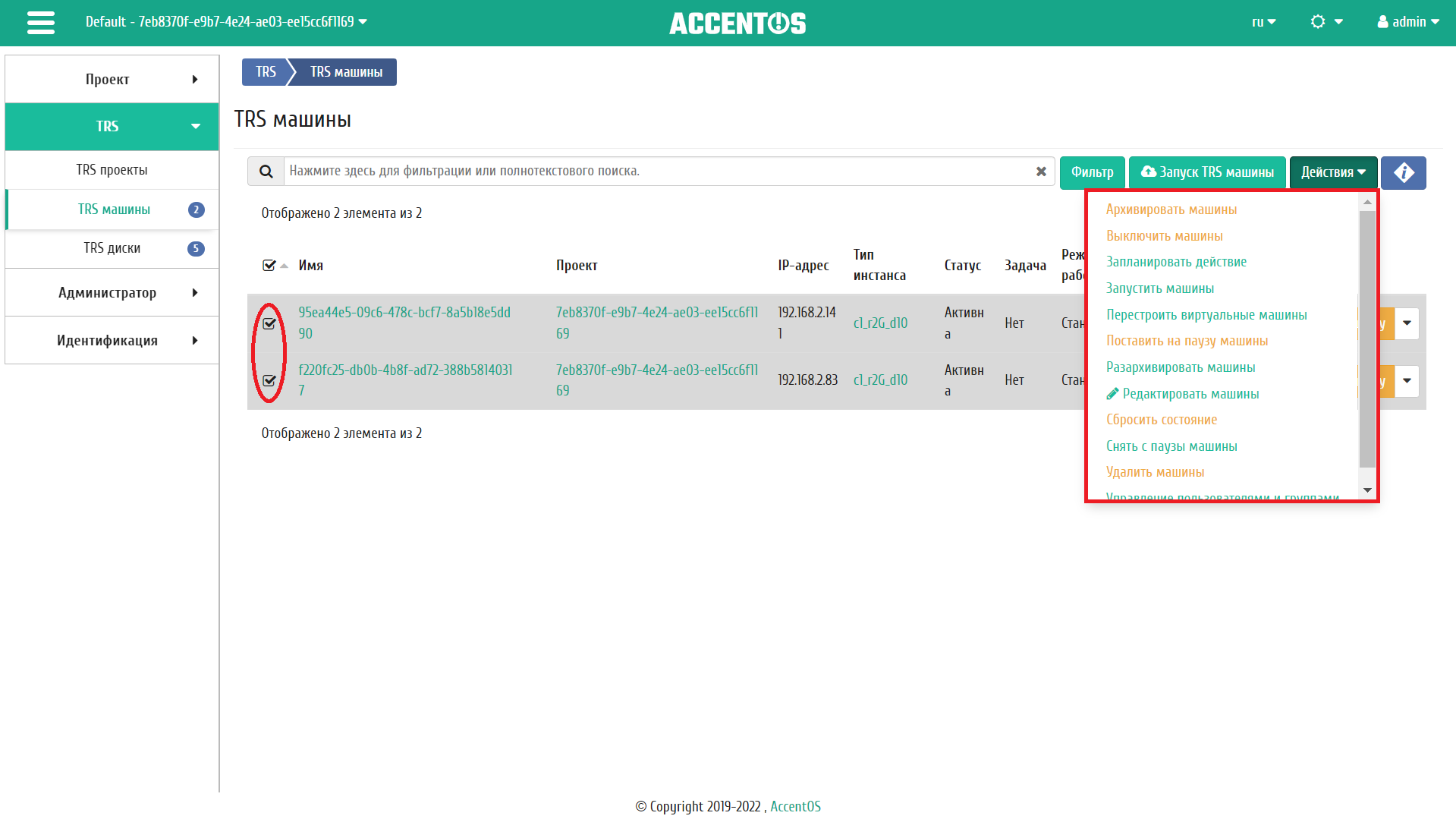Toggle the select-all checkbox in table header
Image resolution: width=1456 pixels, height=819 pixels.
point(269,266)
